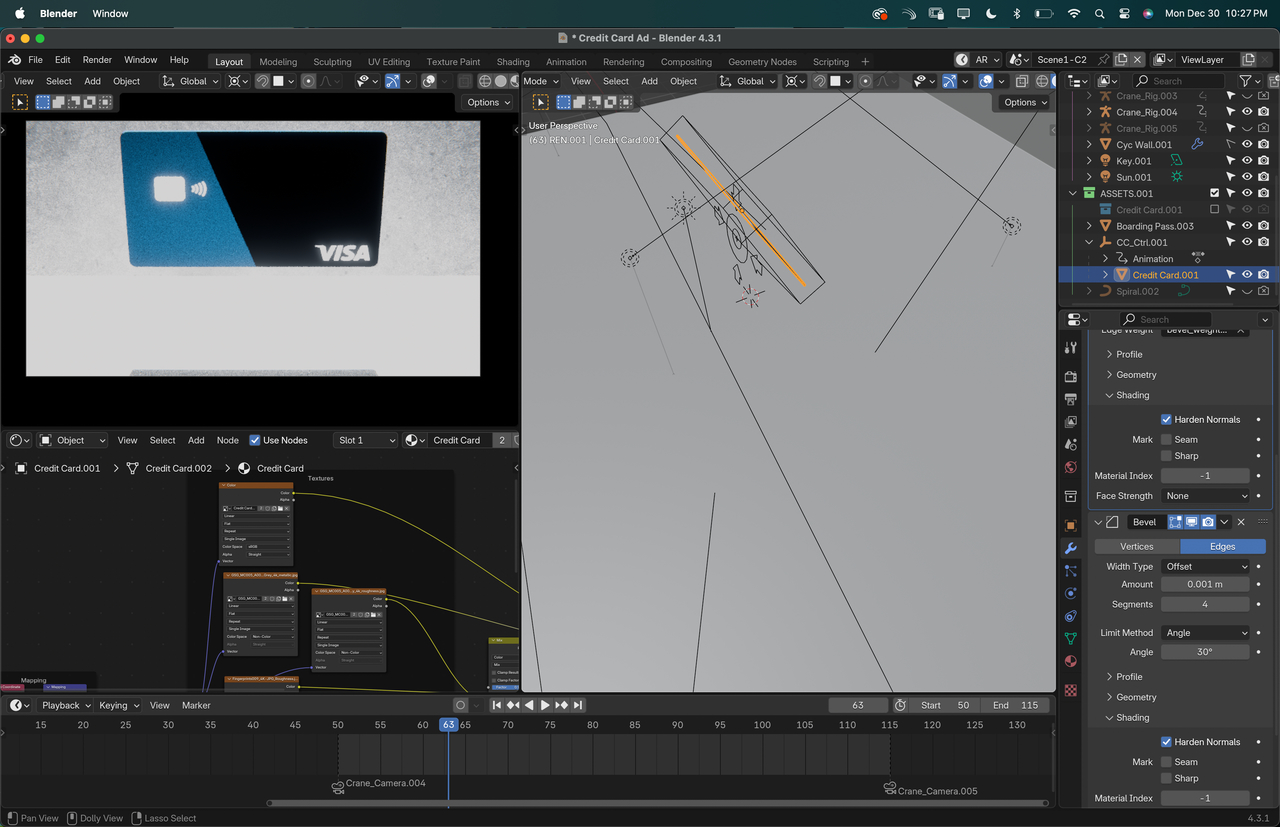Open the Material properties tab
The image size is (1280, 827).
point(1071,661)
